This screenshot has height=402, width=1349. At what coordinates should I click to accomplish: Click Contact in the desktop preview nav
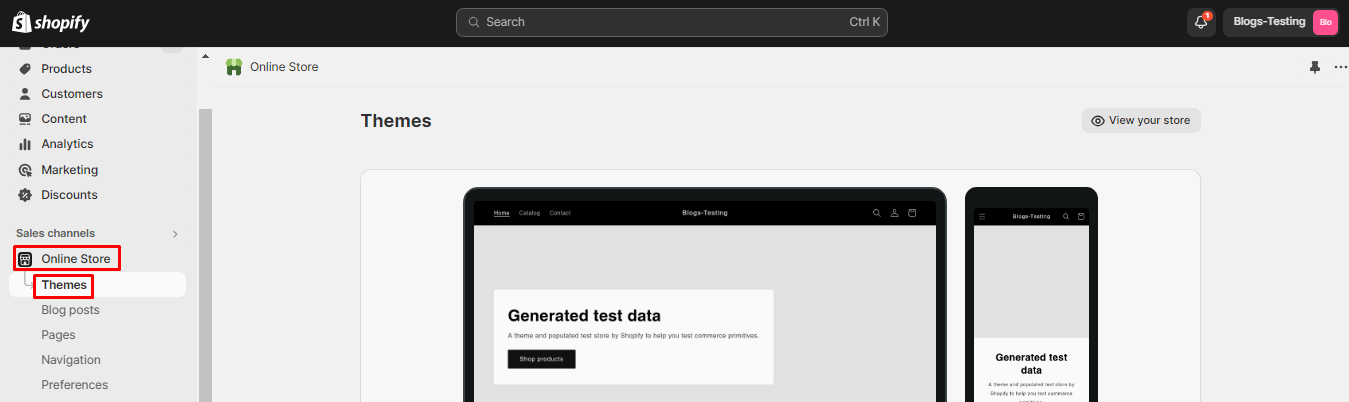[560, 213]
